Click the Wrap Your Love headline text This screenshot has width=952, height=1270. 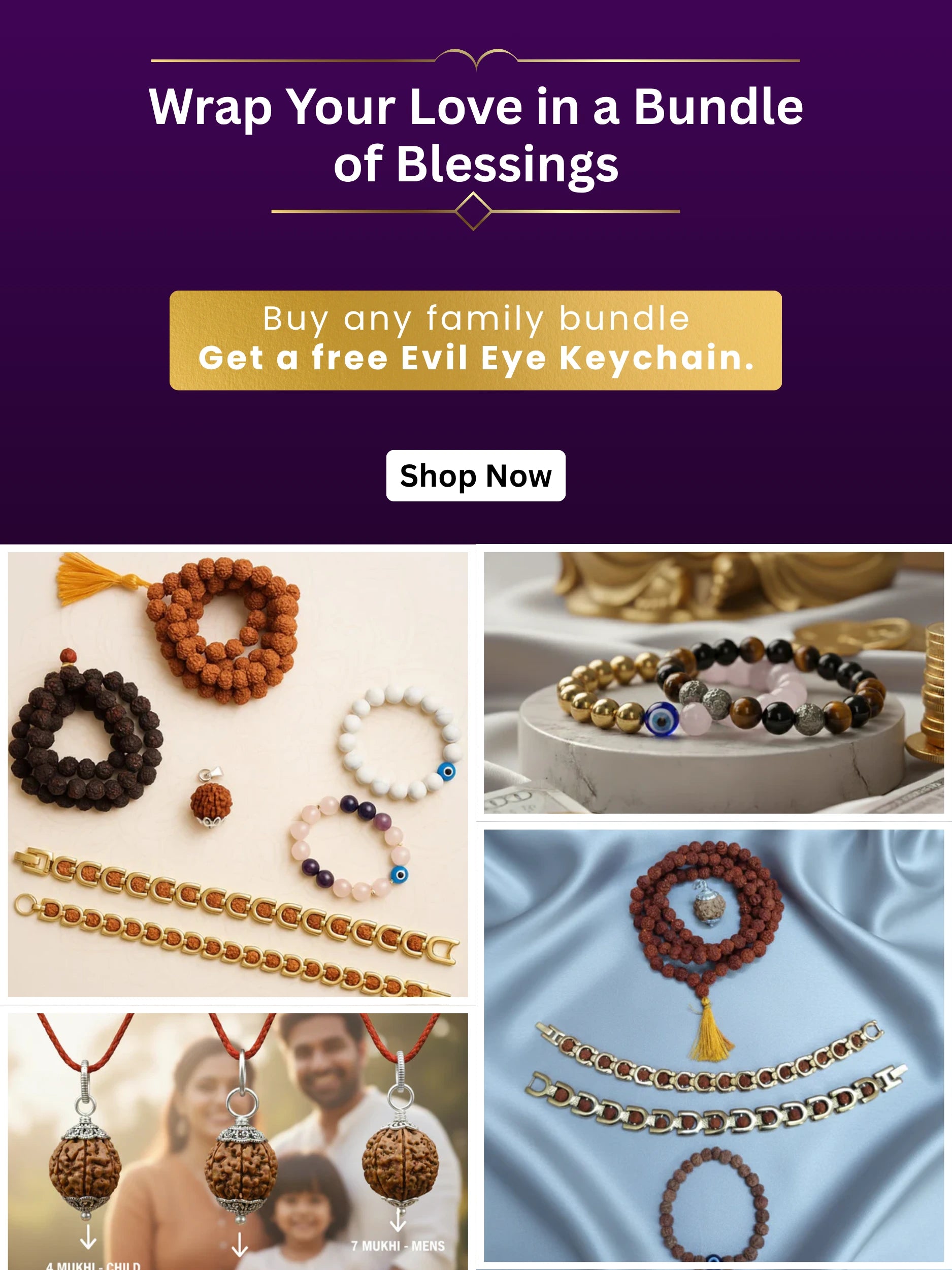point(476,136)
